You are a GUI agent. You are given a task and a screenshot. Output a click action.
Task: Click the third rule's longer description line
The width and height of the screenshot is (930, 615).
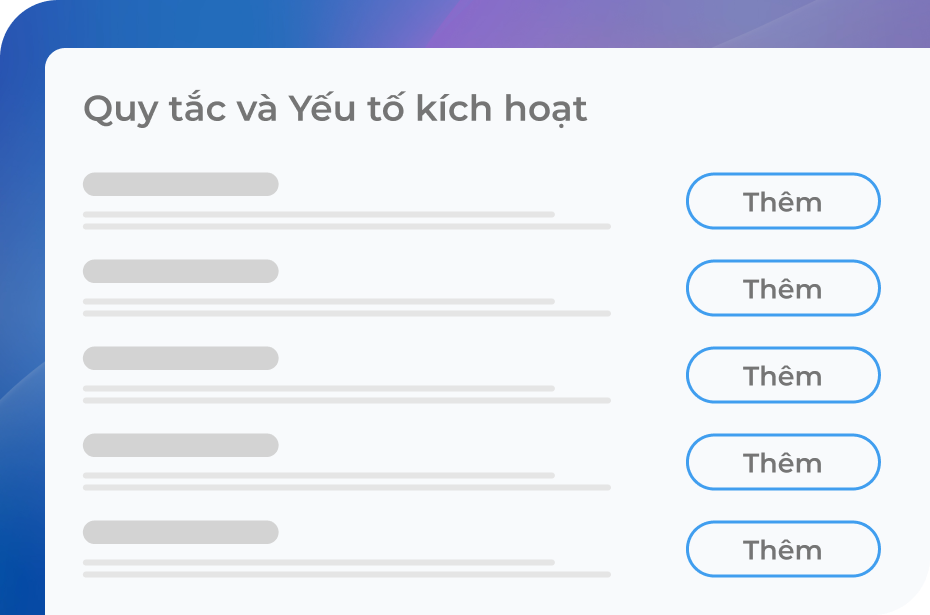coord(346,400)
